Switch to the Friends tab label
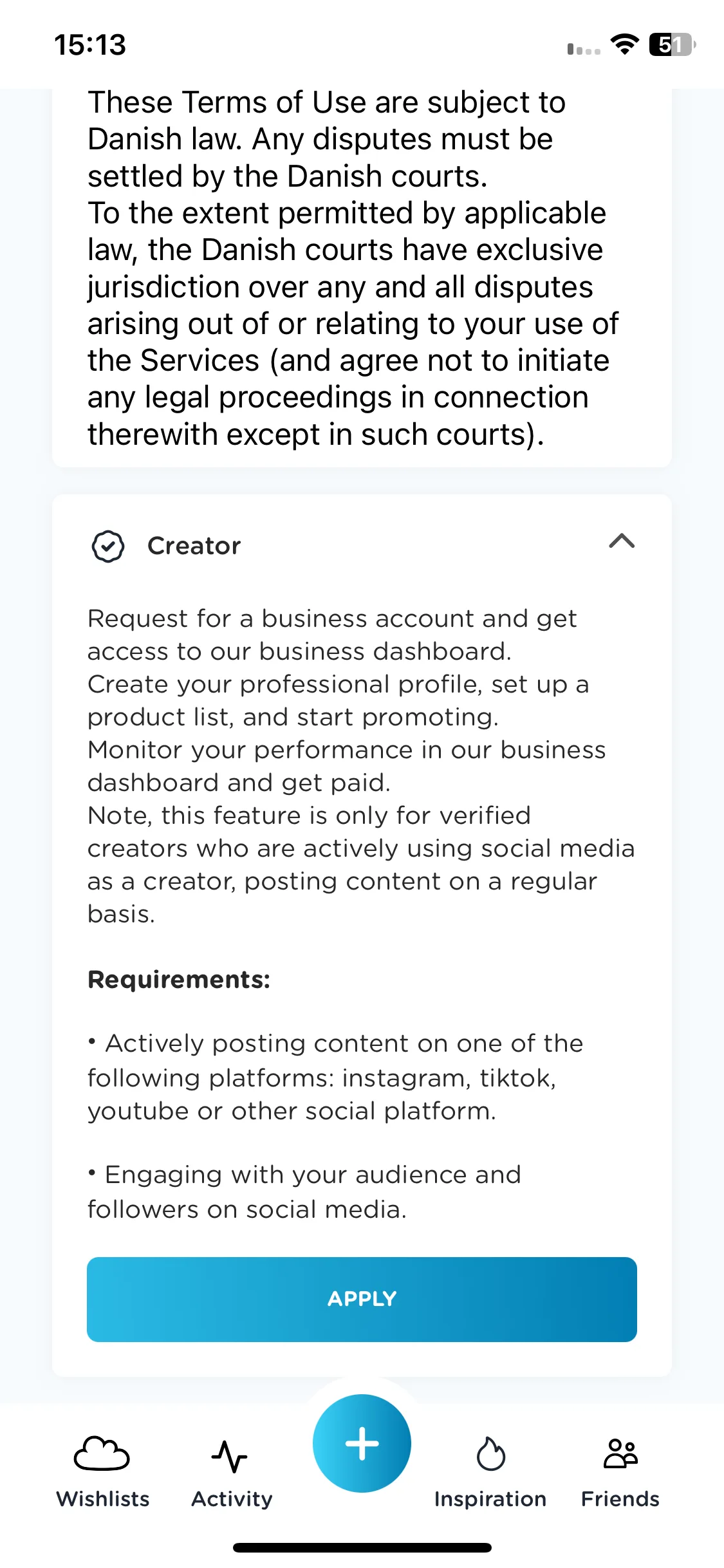The width and height of the screenshot is (724, 1568). click(x=620, y=1499)
